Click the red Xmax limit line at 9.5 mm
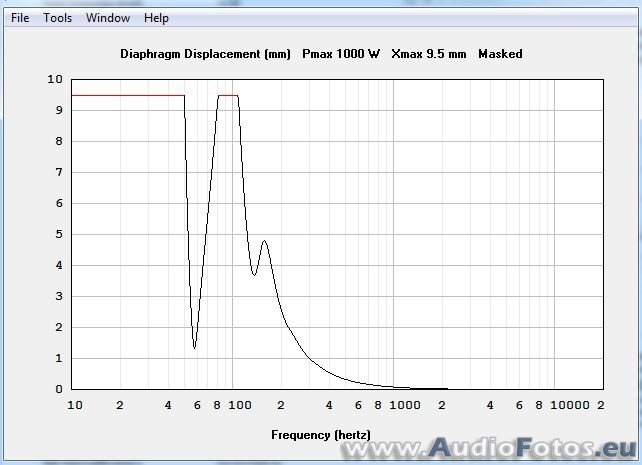Screen dimensions: 642x465 [128, 95]
